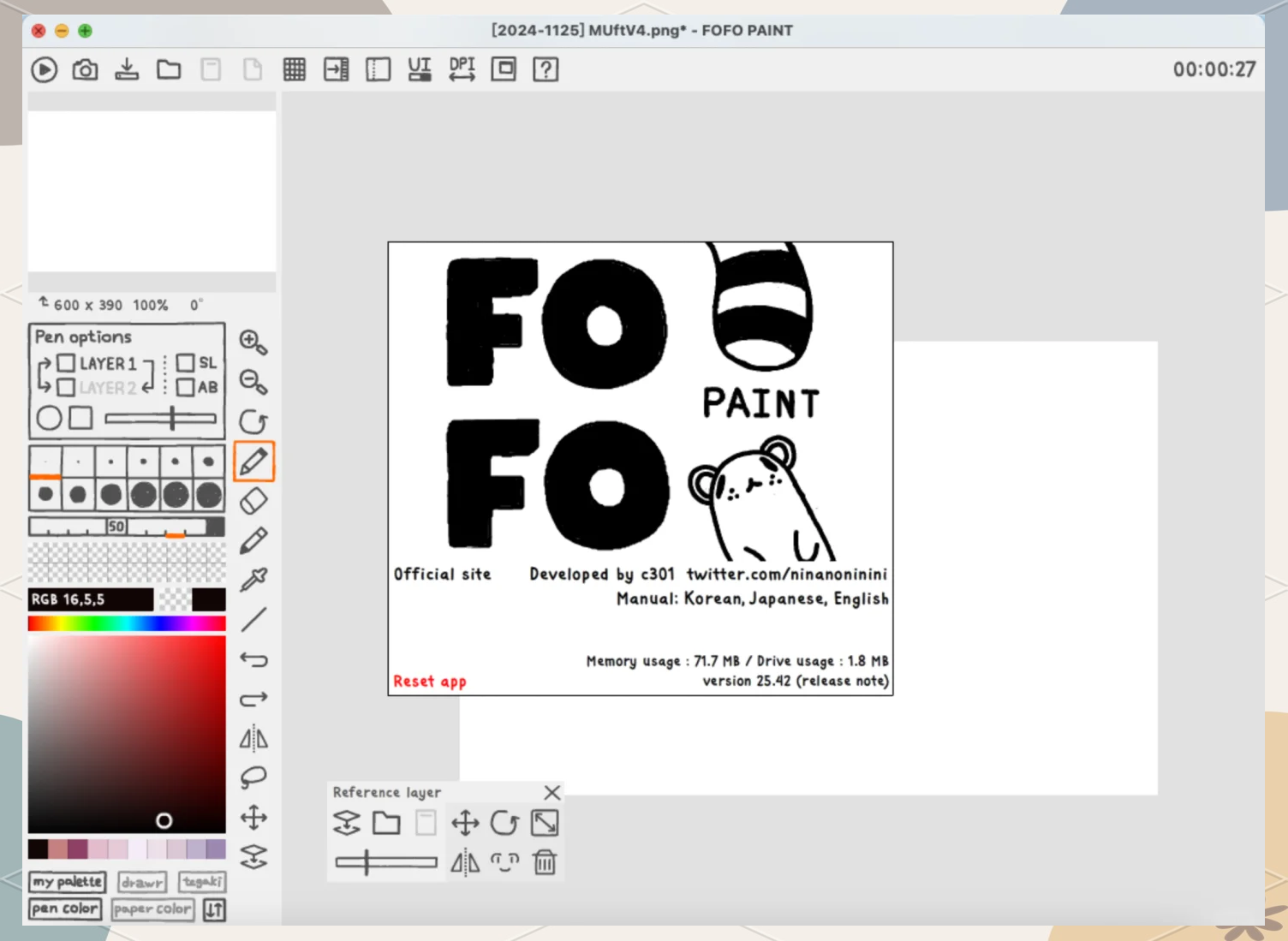Select the eraser tool
1288x941 pixels.
coord(253,501)
